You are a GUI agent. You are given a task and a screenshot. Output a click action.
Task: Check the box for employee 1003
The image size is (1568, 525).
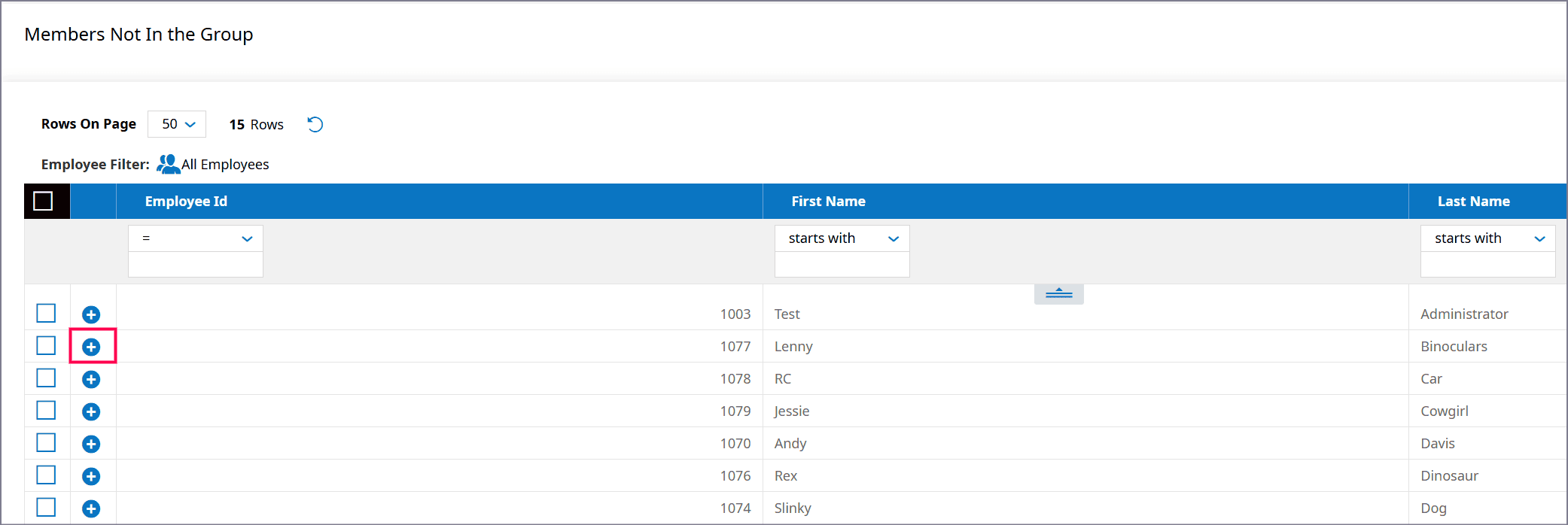46,313
